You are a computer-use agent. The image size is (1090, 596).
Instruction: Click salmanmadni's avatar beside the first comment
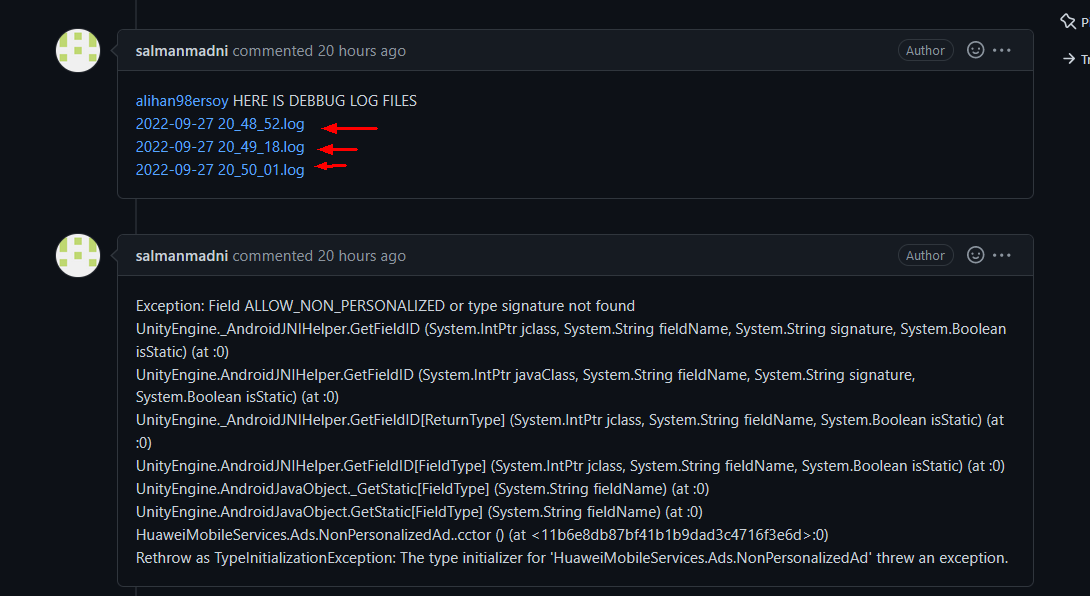pyautogui.click(x=77, y=50)
